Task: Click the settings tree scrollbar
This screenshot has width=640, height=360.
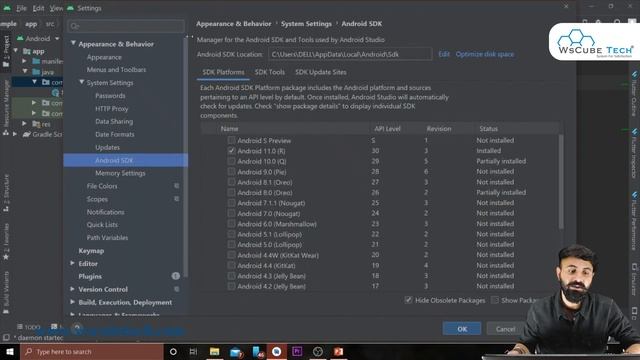Action: (186, 157)
